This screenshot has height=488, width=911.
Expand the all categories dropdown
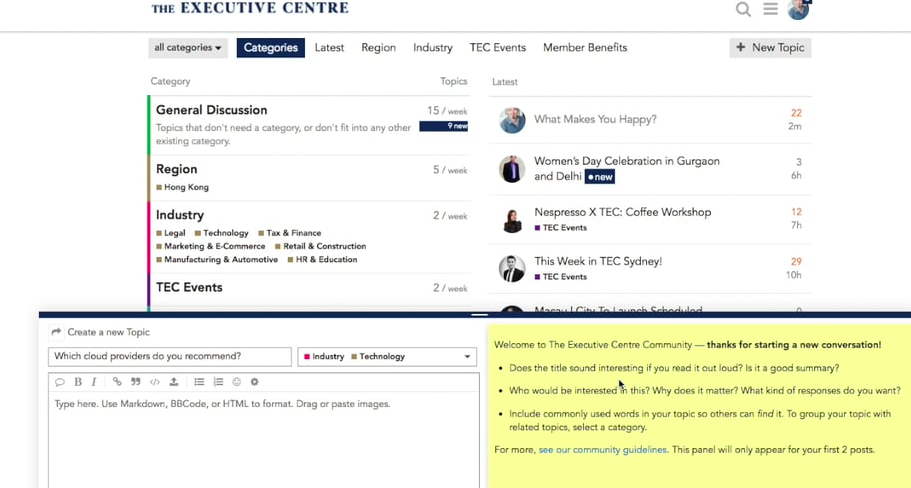188,48
